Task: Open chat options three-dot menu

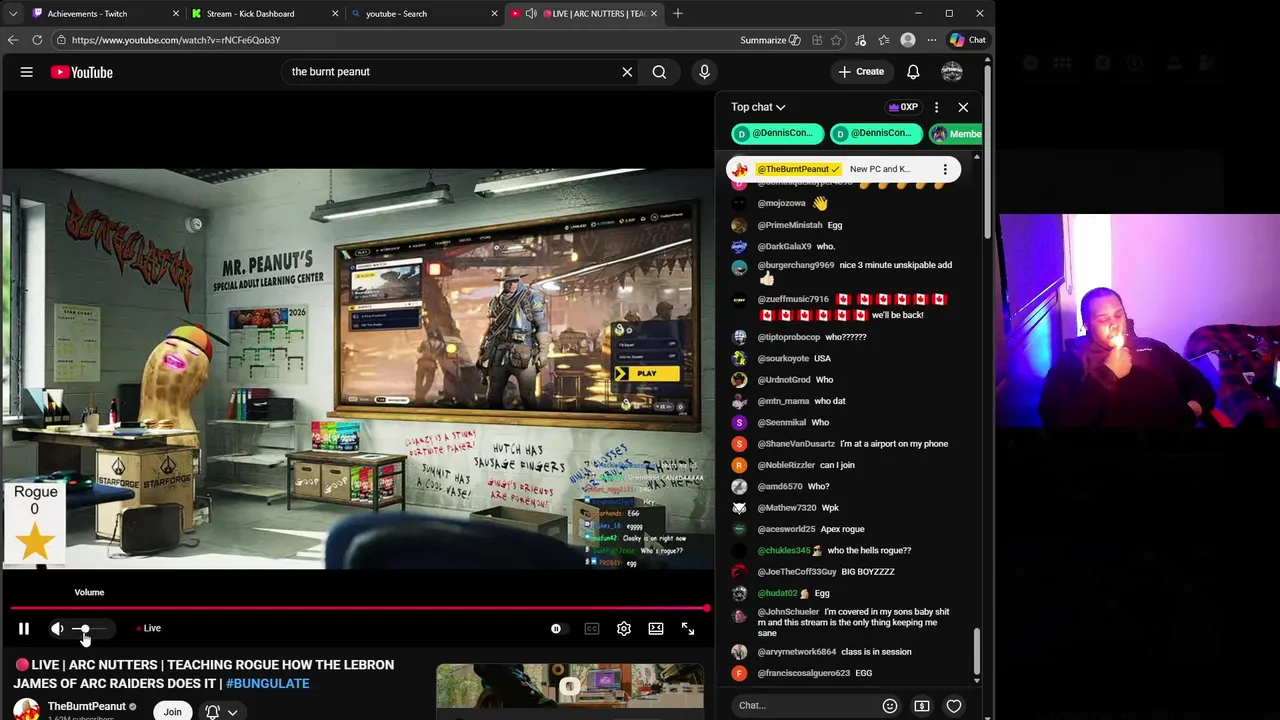Action: tap(936, 107)
